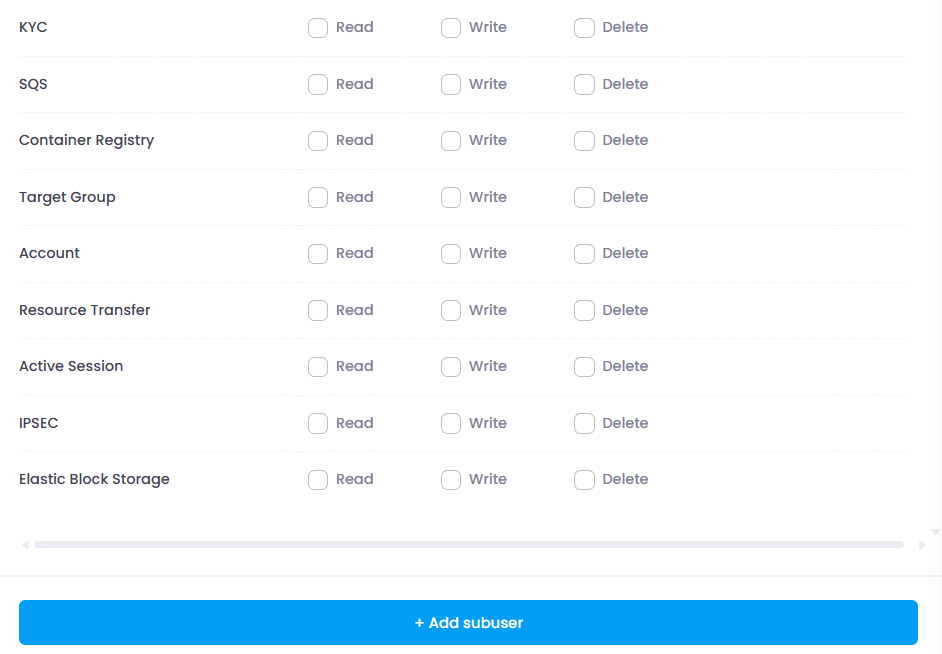Click the scrollbar left arrow
This screenshot has width=942, height=654.
(x=25, y=545)
